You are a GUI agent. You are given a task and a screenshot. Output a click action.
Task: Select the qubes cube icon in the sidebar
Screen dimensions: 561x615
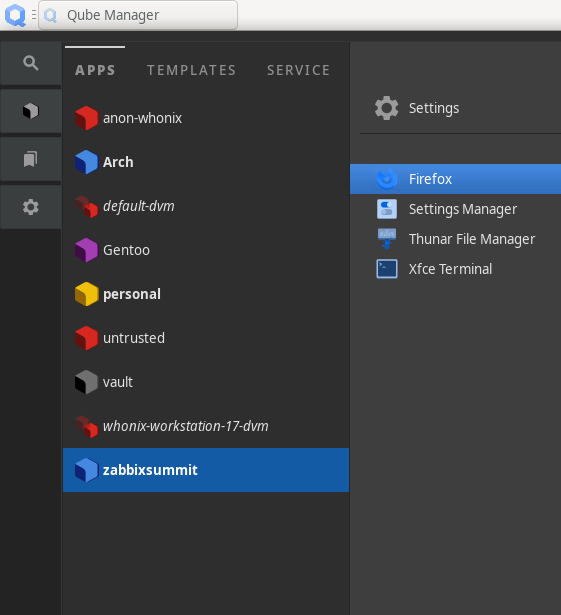pyautogui.click(x=31, y=111)
